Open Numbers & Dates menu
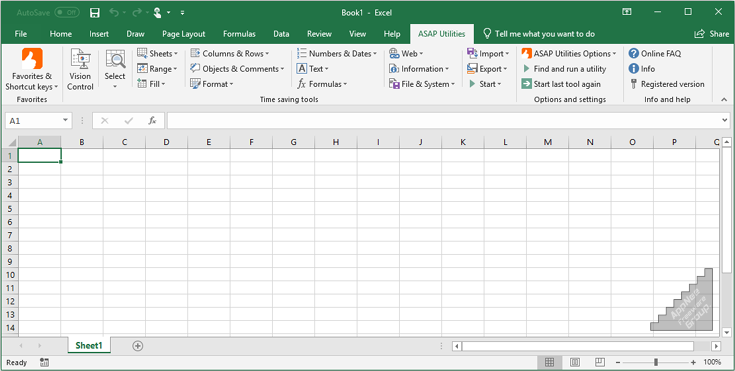This screenshot has width=735, height=371. (337, 53)
